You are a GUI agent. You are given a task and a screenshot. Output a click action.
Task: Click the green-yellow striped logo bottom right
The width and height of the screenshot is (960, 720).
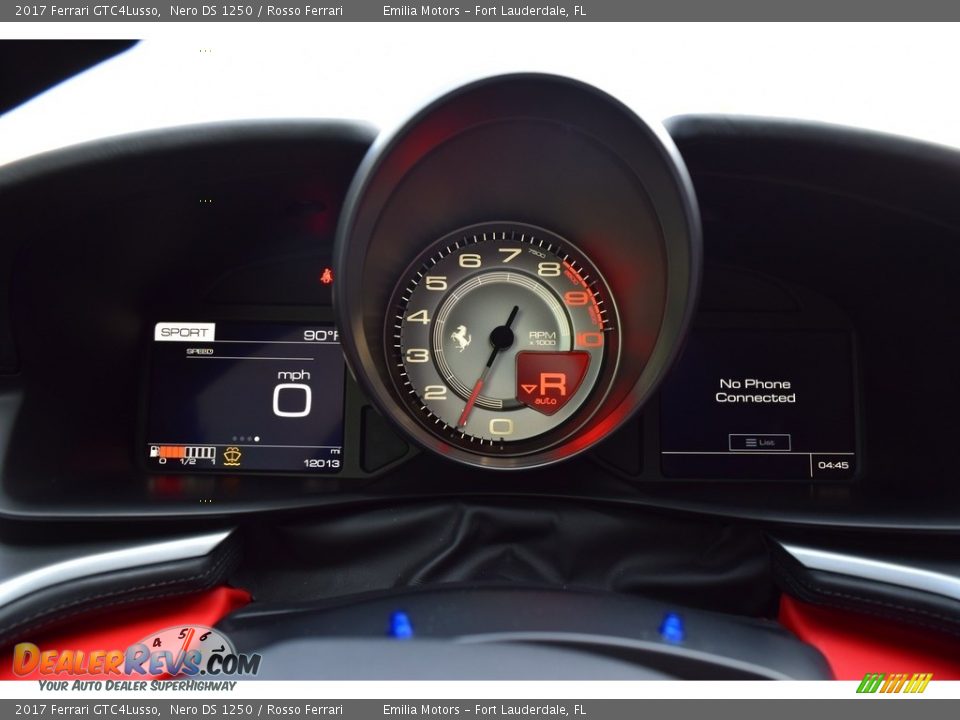click(x=894, y=683)
